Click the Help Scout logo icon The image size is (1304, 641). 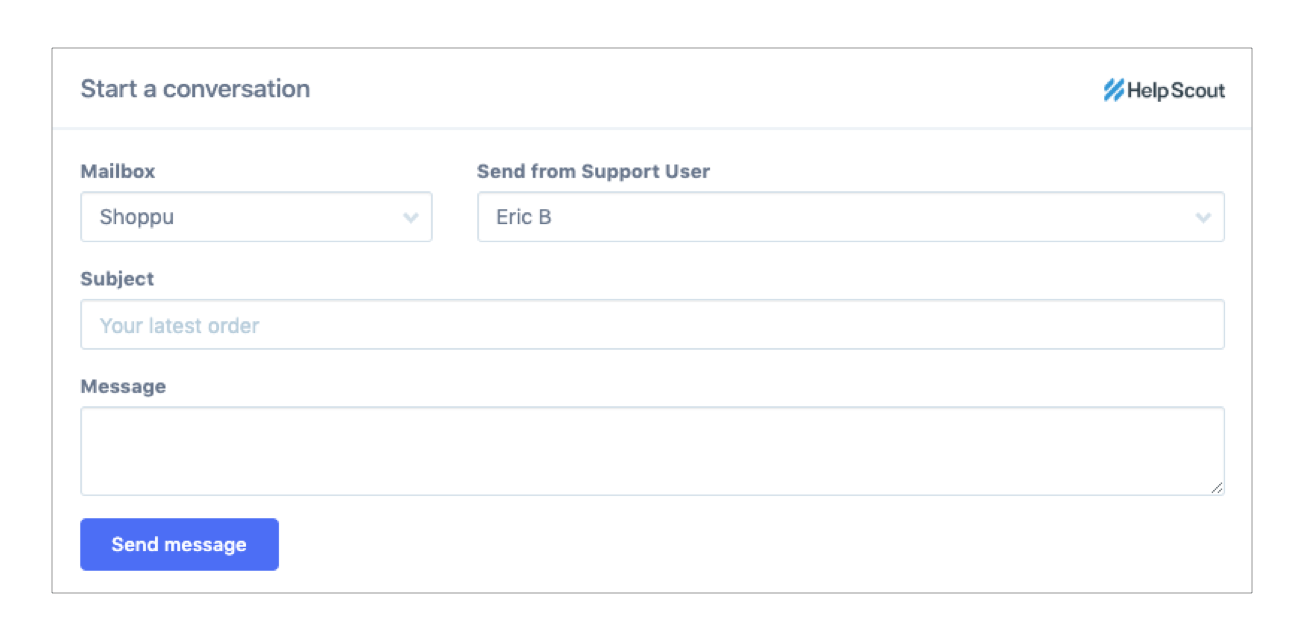1113,91
